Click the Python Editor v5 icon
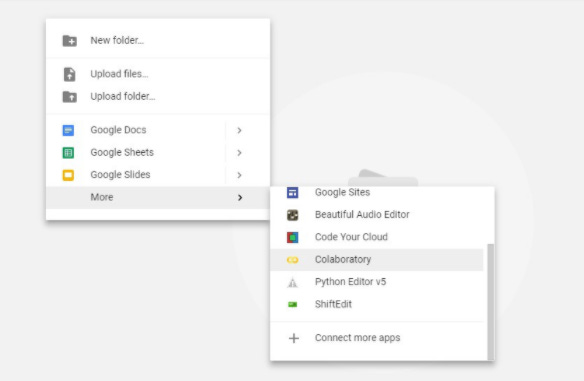Viewport: 584px width, 381px height. [x=293, y=283]
